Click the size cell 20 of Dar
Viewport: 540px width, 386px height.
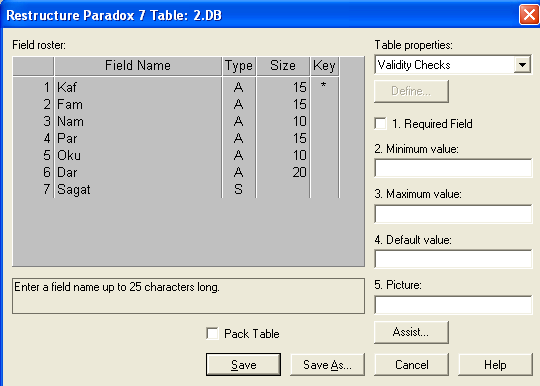[283, 172]
